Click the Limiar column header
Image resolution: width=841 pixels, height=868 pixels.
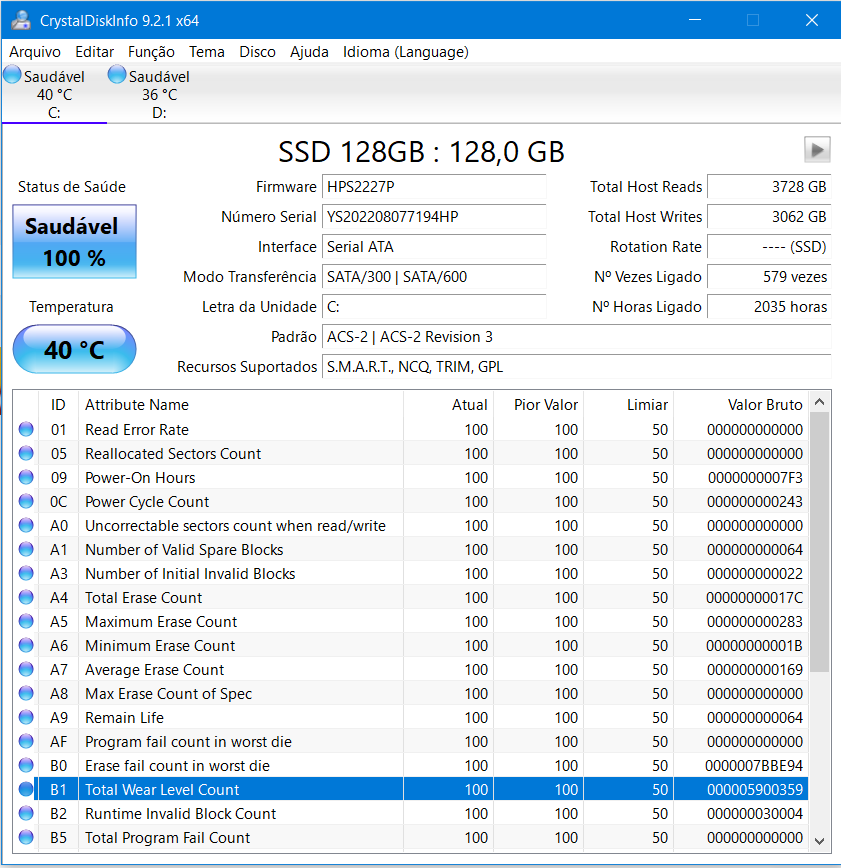click(x=628, y=405)
